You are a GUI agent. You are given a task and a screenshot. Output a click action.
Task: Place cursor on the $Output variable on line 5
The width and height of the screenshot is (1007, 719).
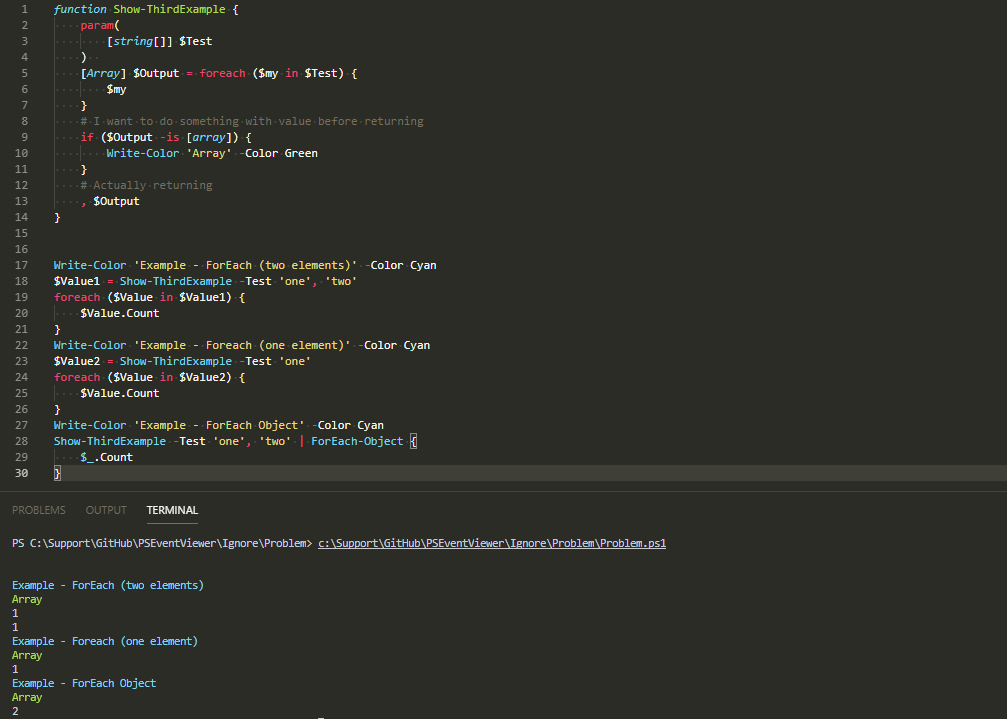155,72
